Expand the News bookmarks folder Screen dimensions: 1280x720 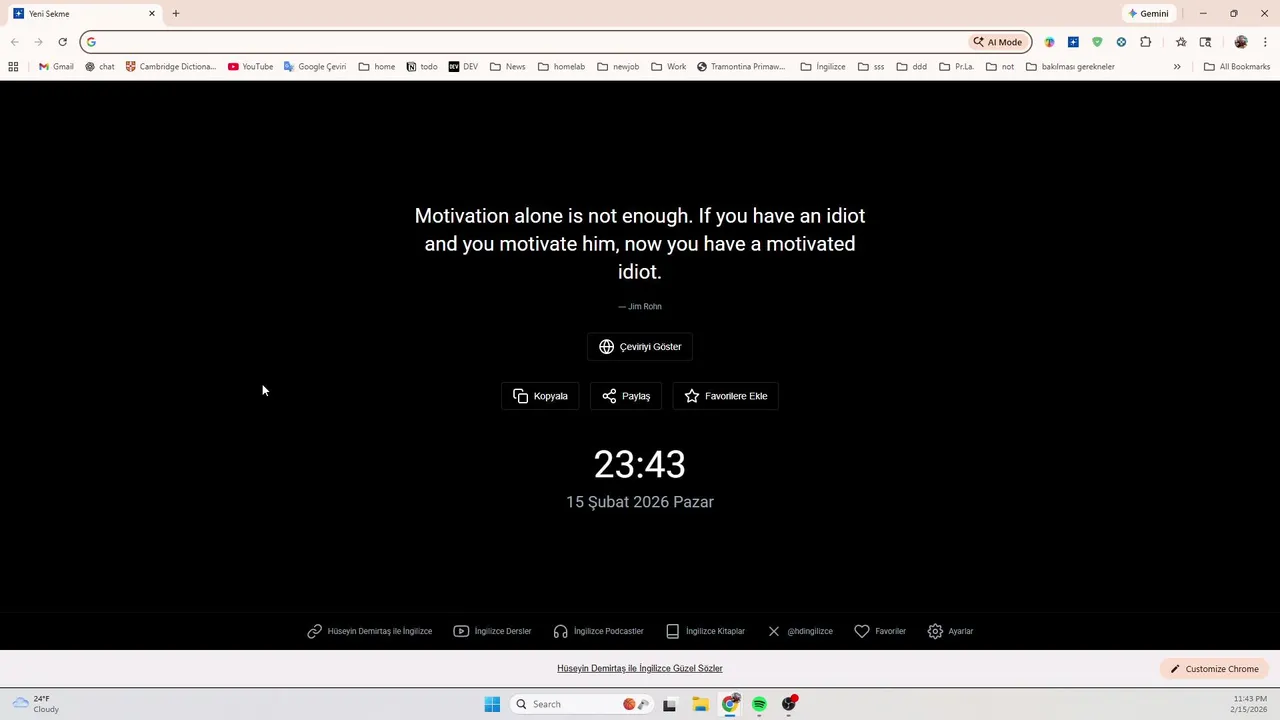tap(507, 67)
